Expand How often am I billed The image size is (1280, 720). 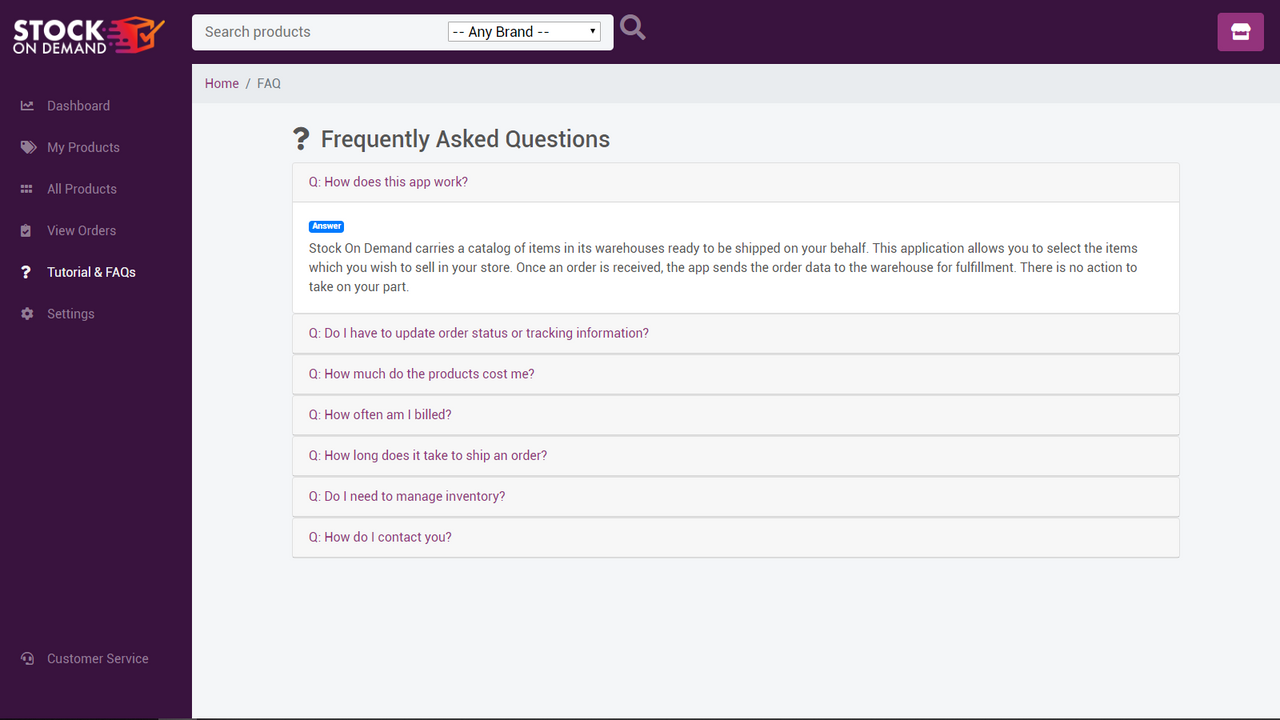pyautogui.click(x=380, y=415)
